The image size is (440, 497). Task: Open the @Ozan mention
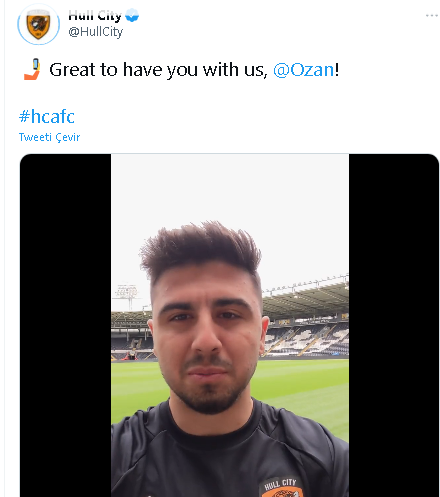[x=303, y=70]
